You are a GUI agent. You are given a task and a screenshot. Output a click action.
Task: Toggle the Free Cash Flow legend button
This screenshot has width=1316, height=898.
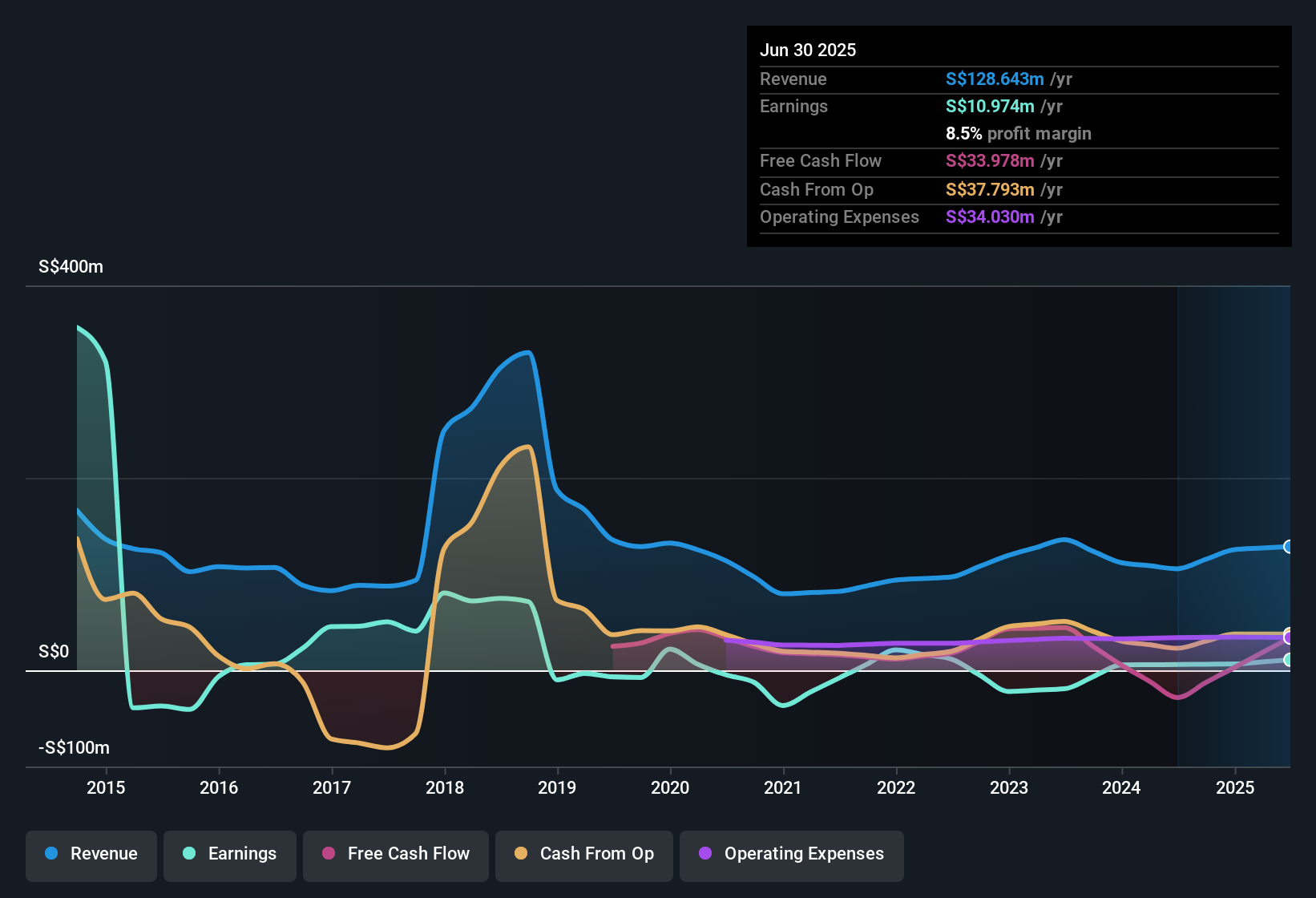click(396, 856)
